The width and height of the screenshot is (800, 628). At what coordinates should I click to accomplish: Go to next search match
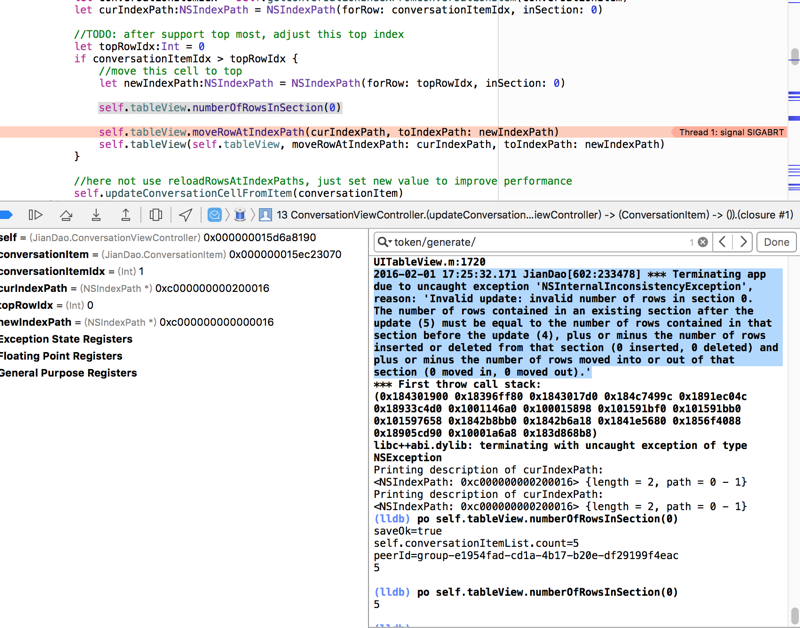tap(743, 242)
